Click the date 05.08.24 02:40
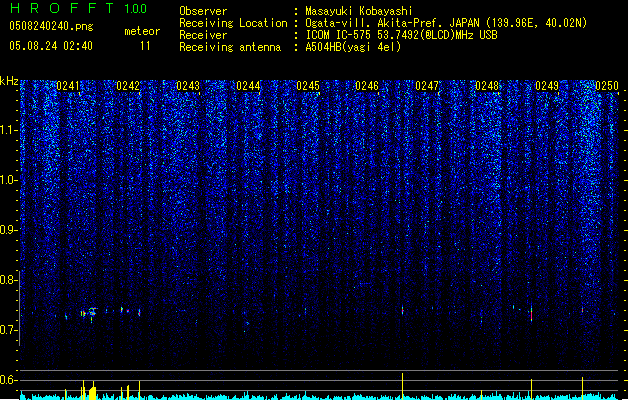Viewport: 629px width, 400px height. pos(51,46)
